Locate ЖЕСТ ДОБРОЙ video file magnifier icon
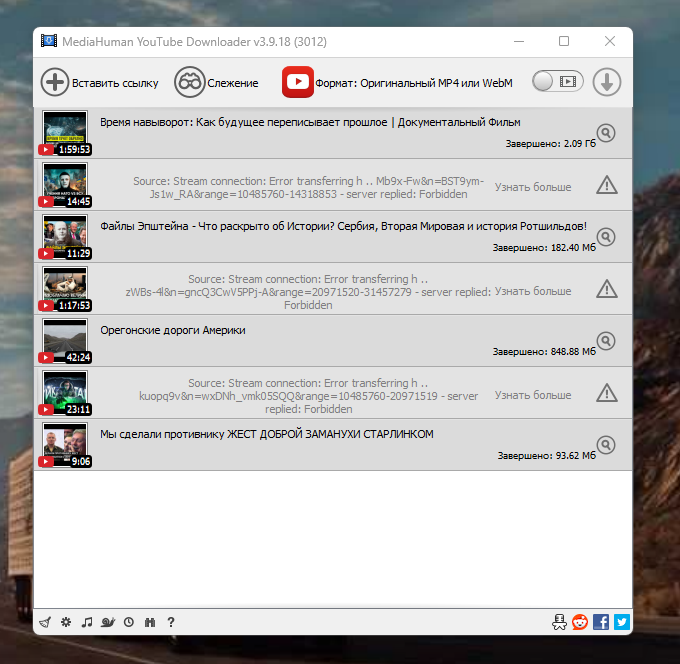Viewport: 680px width, 664px height. tap(606, 445)
